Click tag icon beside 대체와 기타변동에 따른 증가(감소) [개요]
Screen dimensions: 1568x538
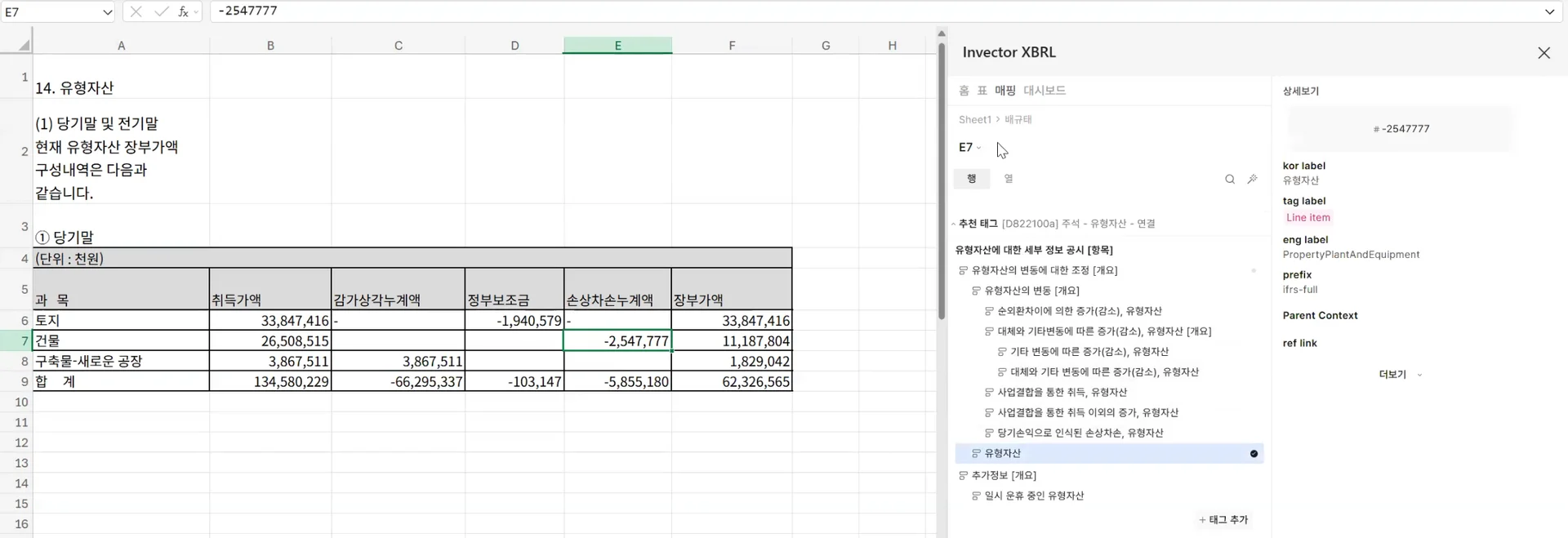click(990, 331)
